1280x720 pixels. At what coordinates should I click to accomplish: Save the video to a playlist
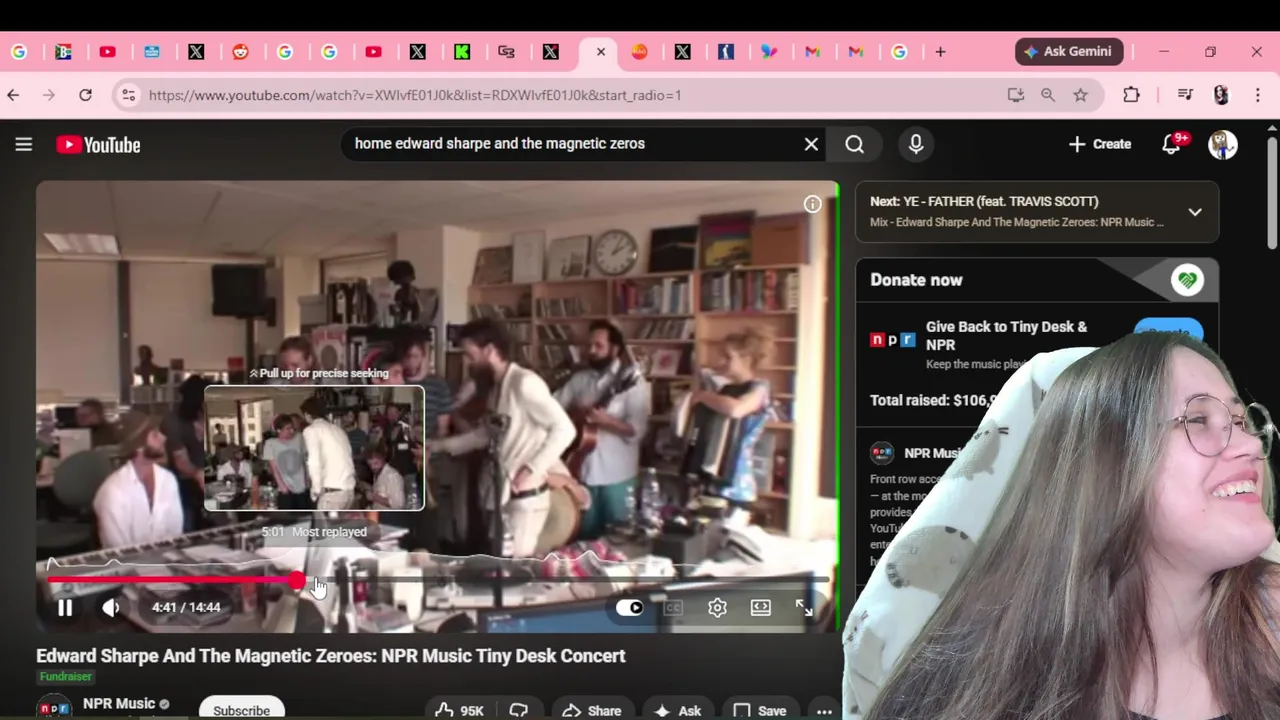click(760, 710)
